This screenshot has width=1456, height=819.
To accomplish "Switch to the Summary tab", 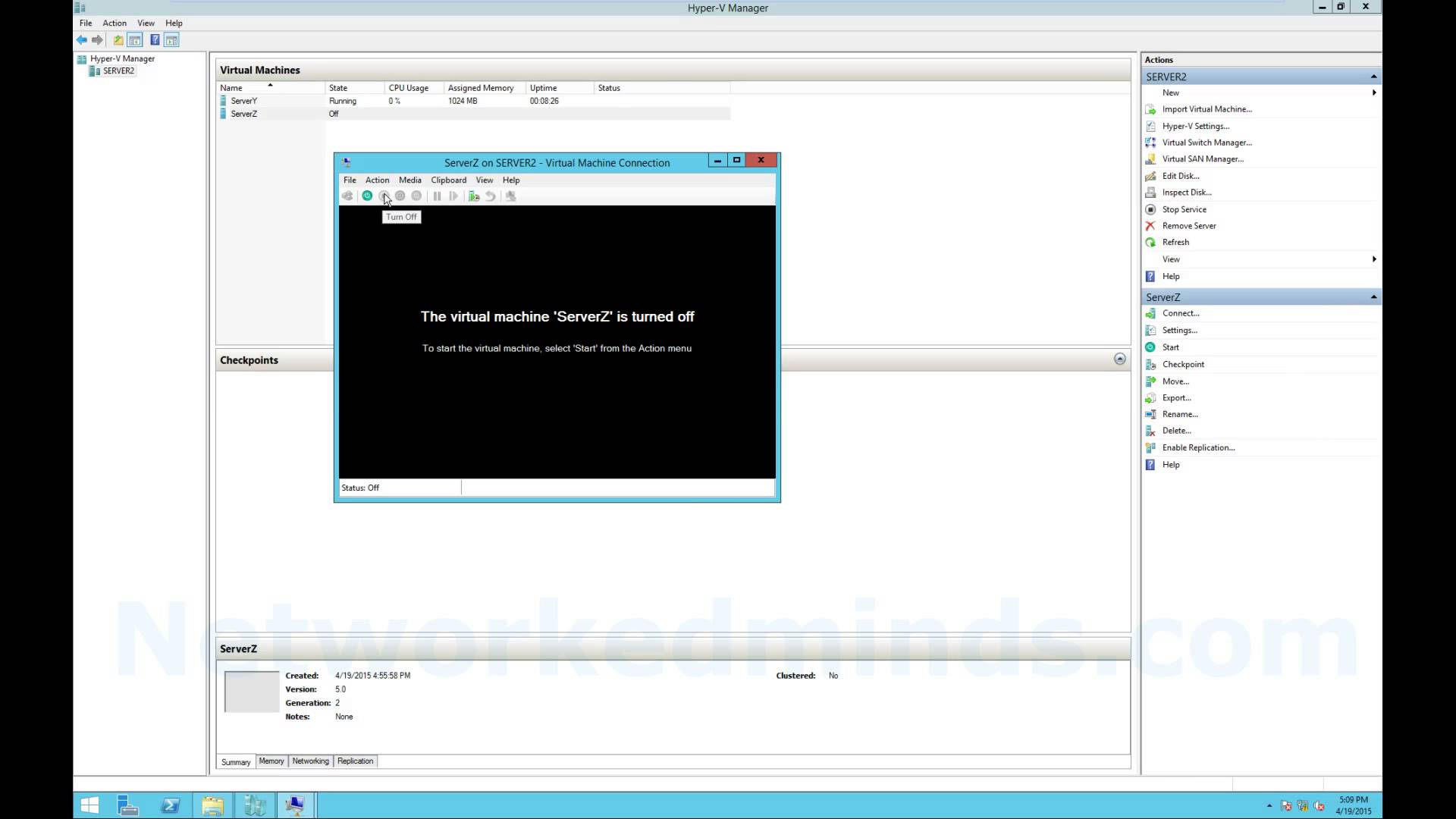I will point(236,762).
